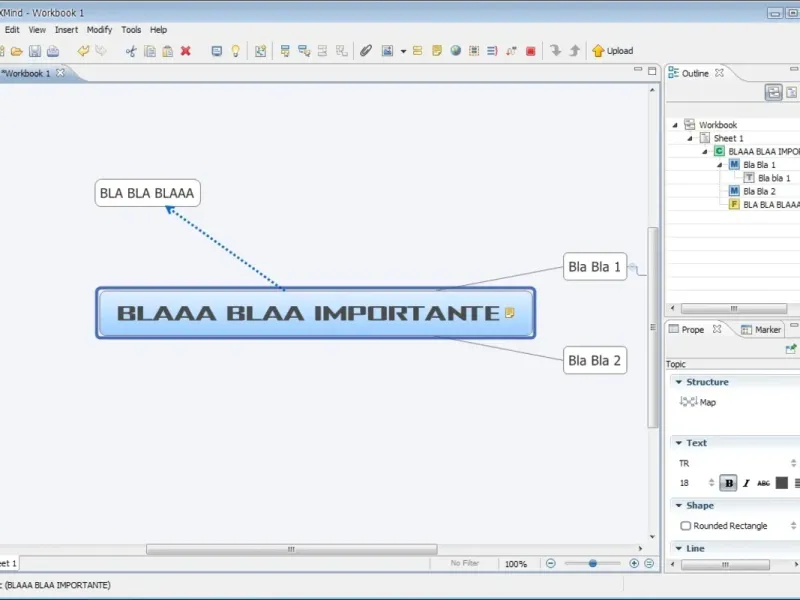Switch to the Marker tab
The height and width of the screenshot is (600, 800).
tap(761, 330)
